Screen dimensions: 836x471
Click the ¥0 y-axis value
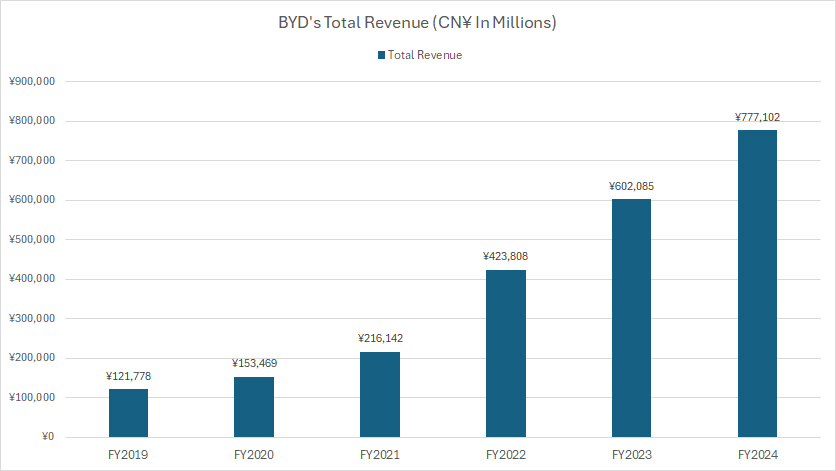tap(48, 437)
